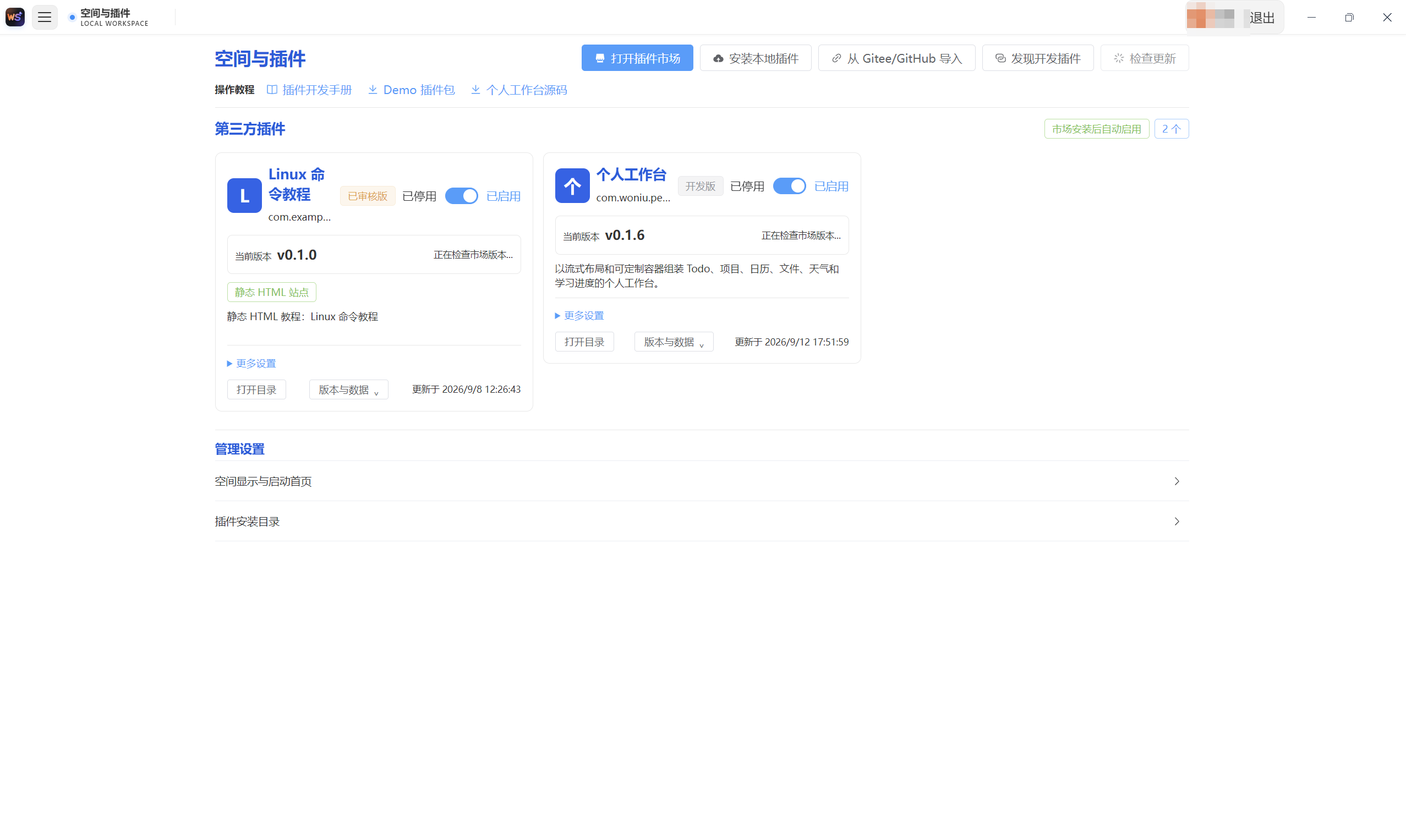This screenshot has height=840, width=1406.
Task: Click 安装本地插件 button
Action: 756,58
